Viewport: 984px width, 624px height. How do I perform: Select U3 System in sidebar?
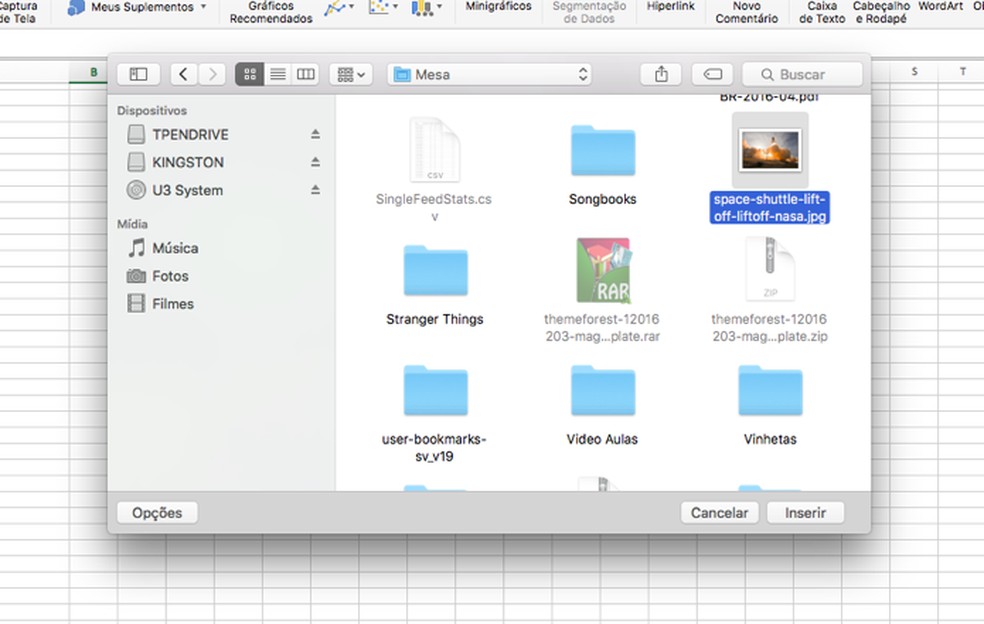click(187, 190)
